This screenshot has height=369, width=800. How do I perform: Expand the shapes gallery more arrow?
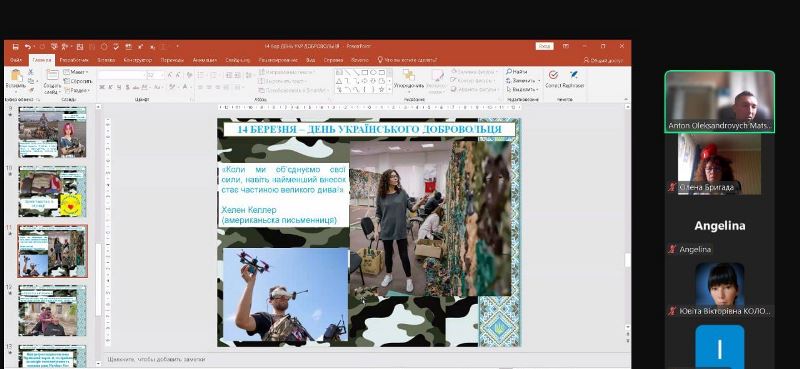pyautogui.click(x=390, y=90)
